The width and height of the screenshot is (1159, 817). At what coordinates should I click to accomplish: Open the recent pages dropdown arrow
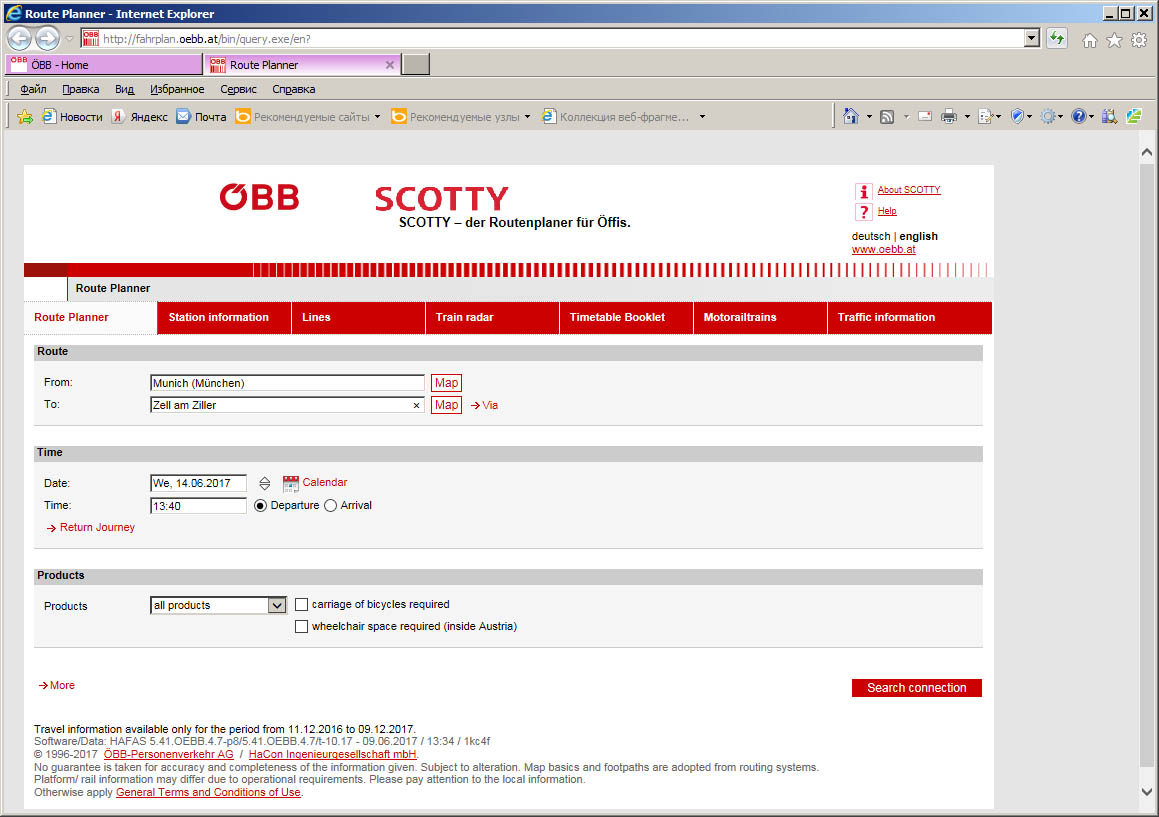[69, 38]
